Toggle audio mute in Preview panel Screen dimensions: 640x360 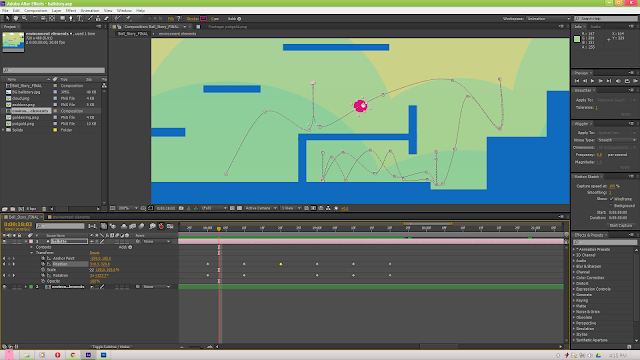pos(618,81)
